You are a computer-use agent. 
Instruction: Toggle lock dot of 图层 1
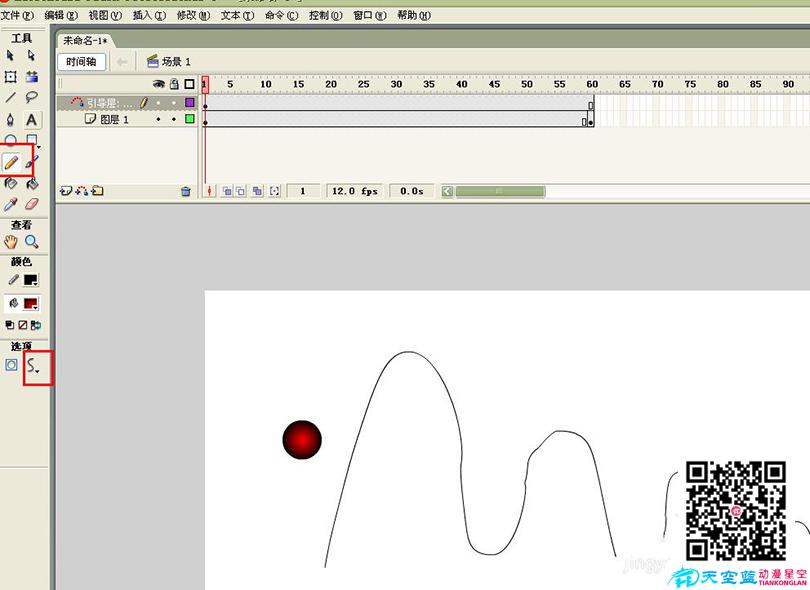(174, 119)
